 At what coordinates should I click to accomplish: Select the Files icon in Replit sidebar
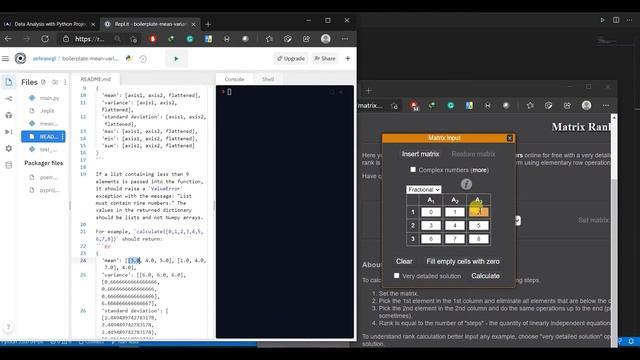click(9, 82)
